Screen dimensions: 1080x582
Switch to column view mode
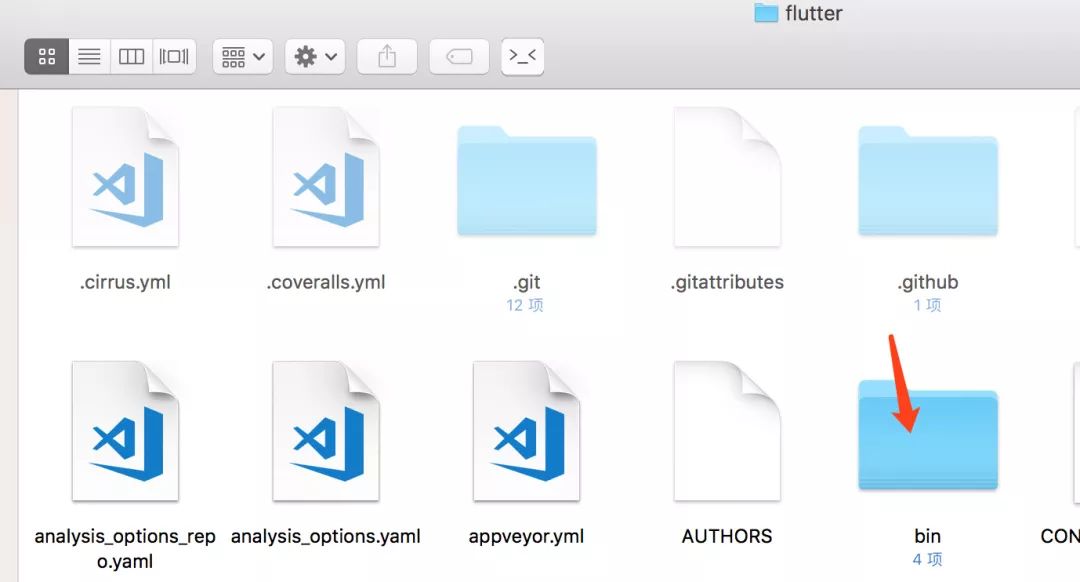point(131,56)
